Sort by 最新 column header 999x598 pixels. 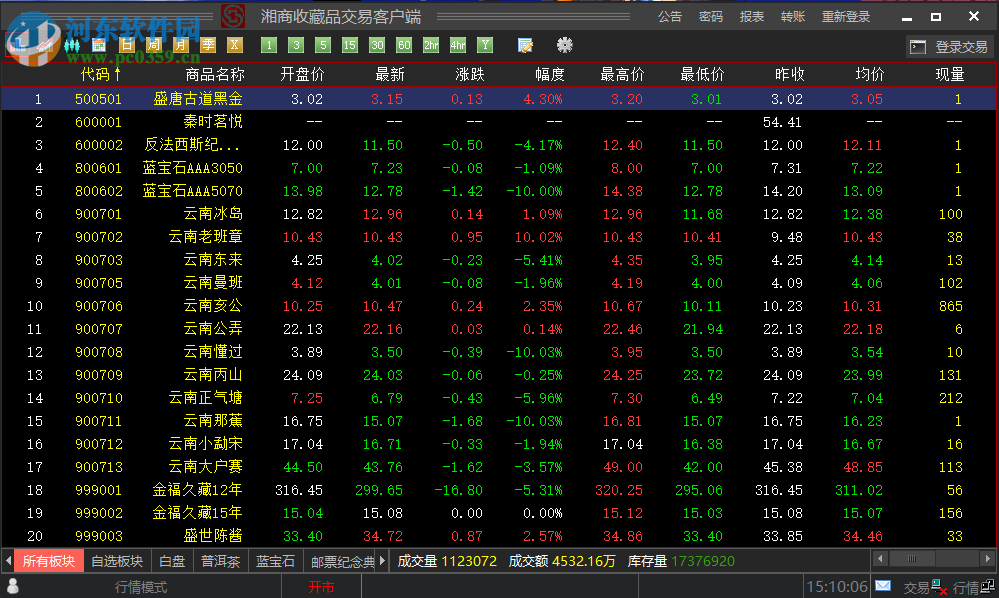[390, 75]
